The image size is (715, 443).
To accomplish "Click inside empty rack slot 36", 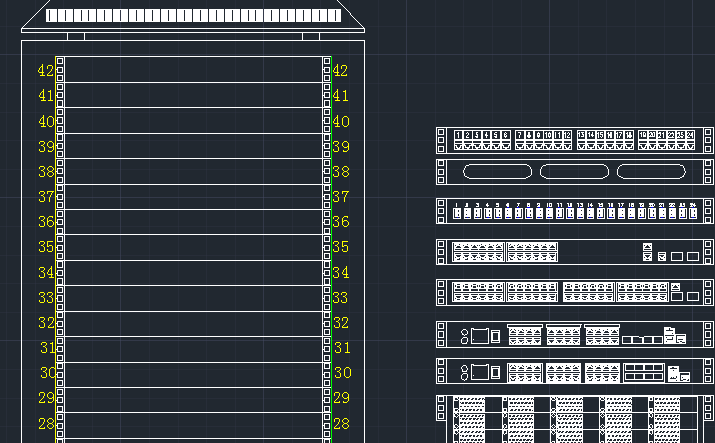I will (x=193, y=222).
